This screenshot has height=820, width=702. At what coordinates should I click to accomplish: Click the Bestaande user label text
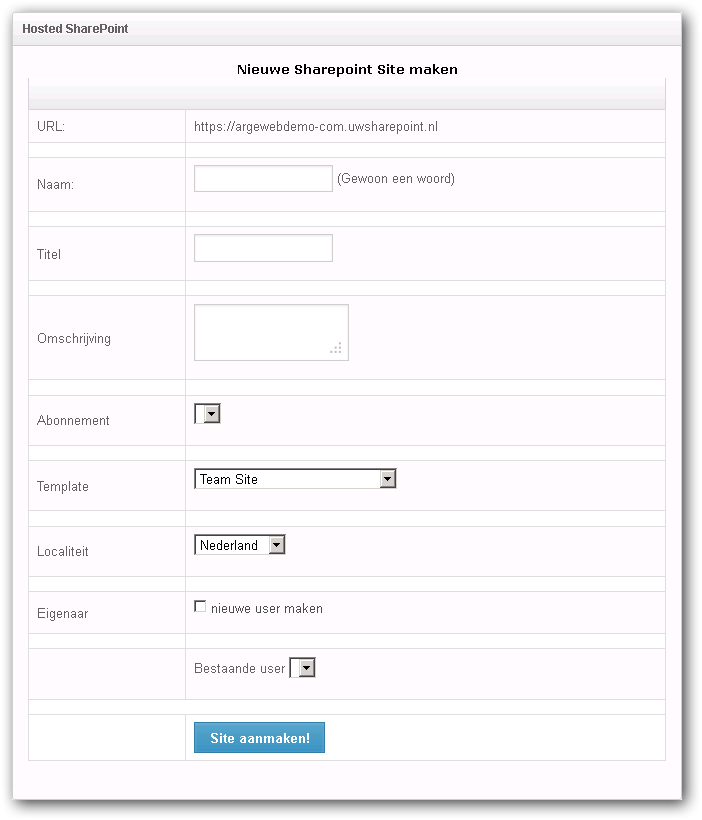click(x=240, y=668)
